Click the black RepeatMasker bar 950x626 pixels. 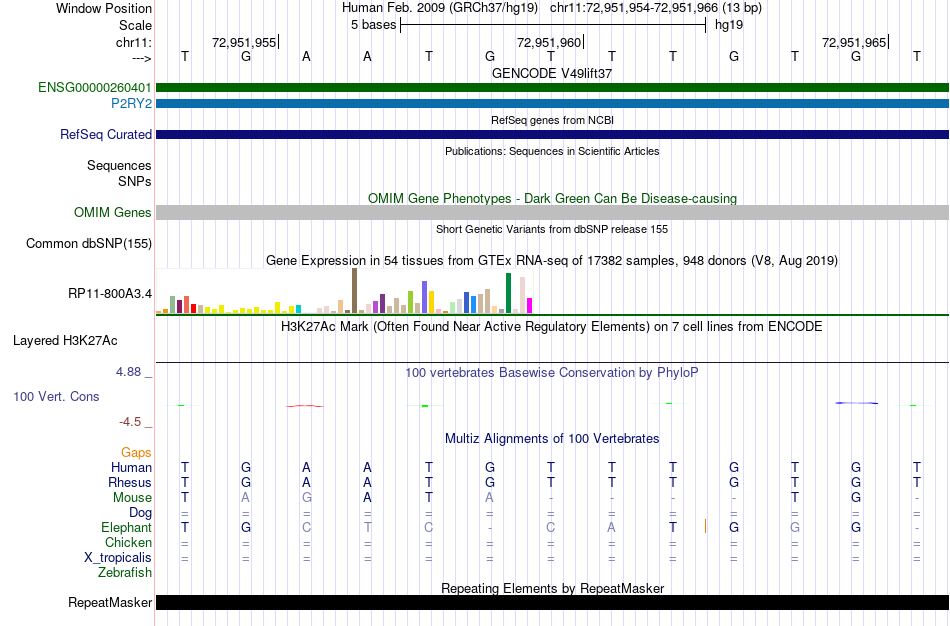553,602
